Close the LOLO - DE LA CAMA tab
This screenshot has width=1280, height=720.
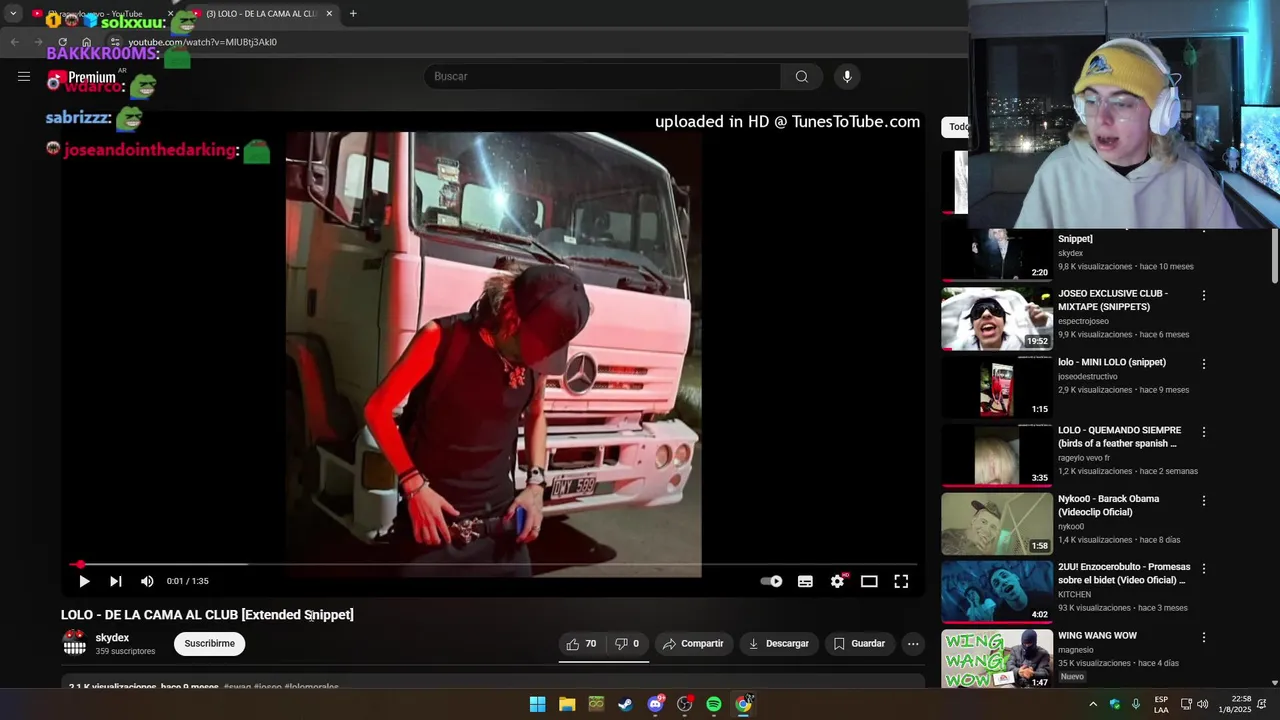(329, 14)
